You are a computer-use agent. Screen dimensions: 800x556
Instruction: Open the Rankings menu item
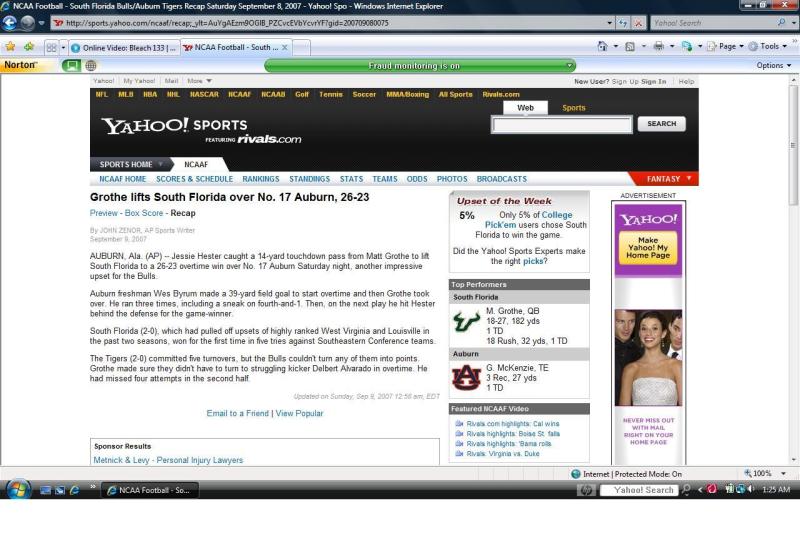pos(261,179)
